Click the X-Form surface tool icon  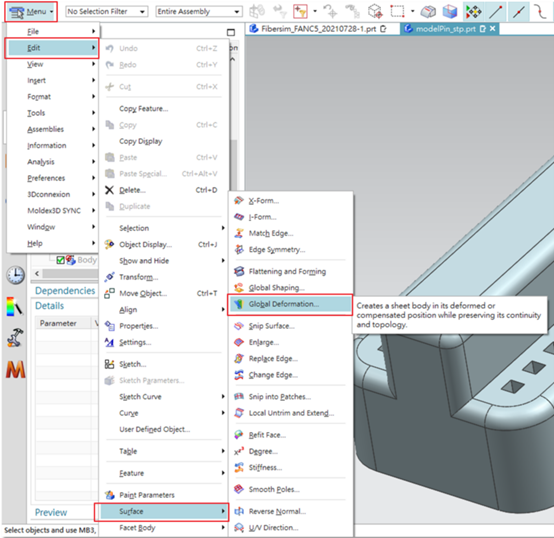point(239,201)
